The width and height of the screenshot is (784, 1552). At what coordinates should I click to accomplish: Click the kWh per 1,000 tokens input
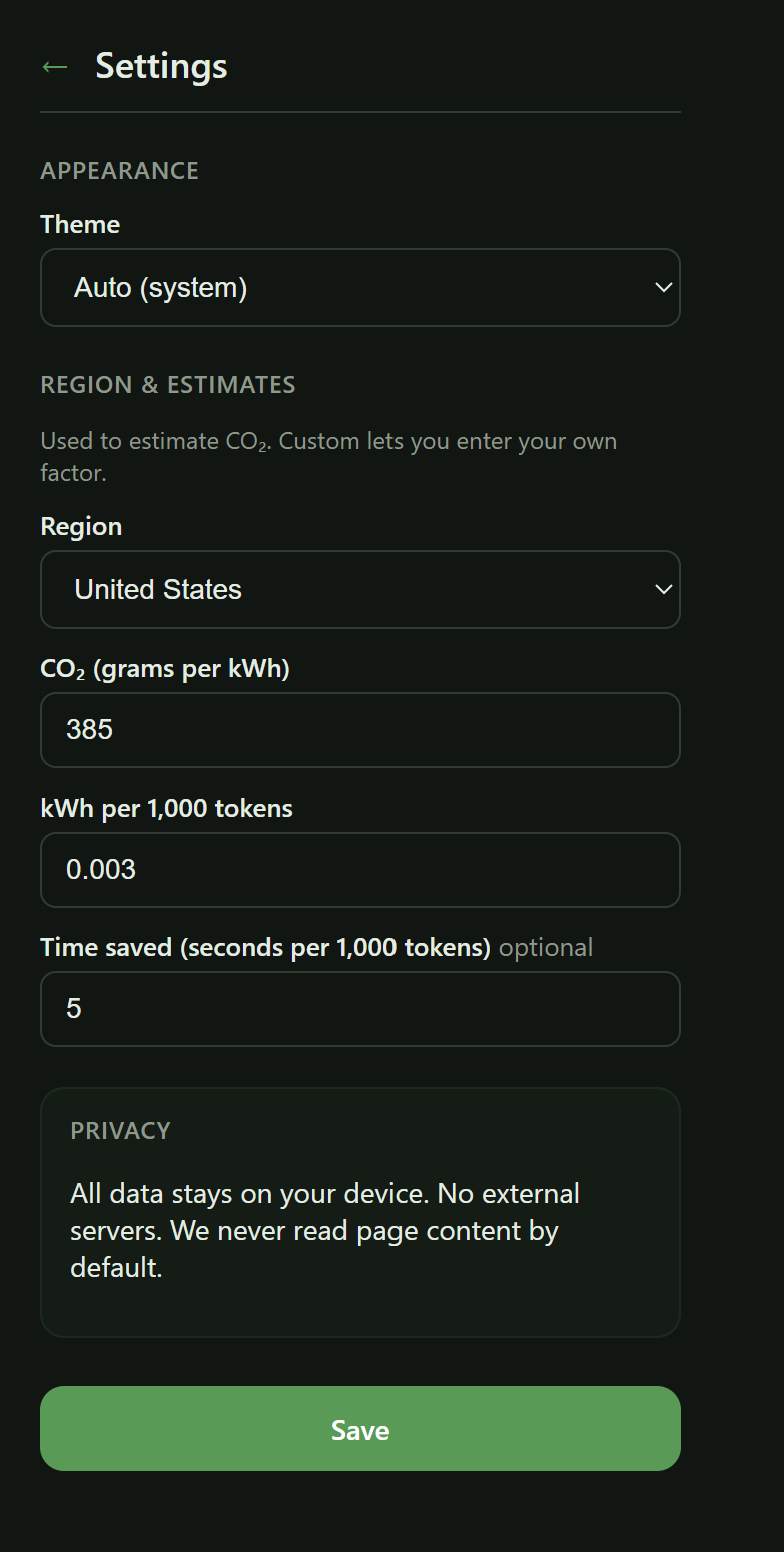click(x=360, y=870)
